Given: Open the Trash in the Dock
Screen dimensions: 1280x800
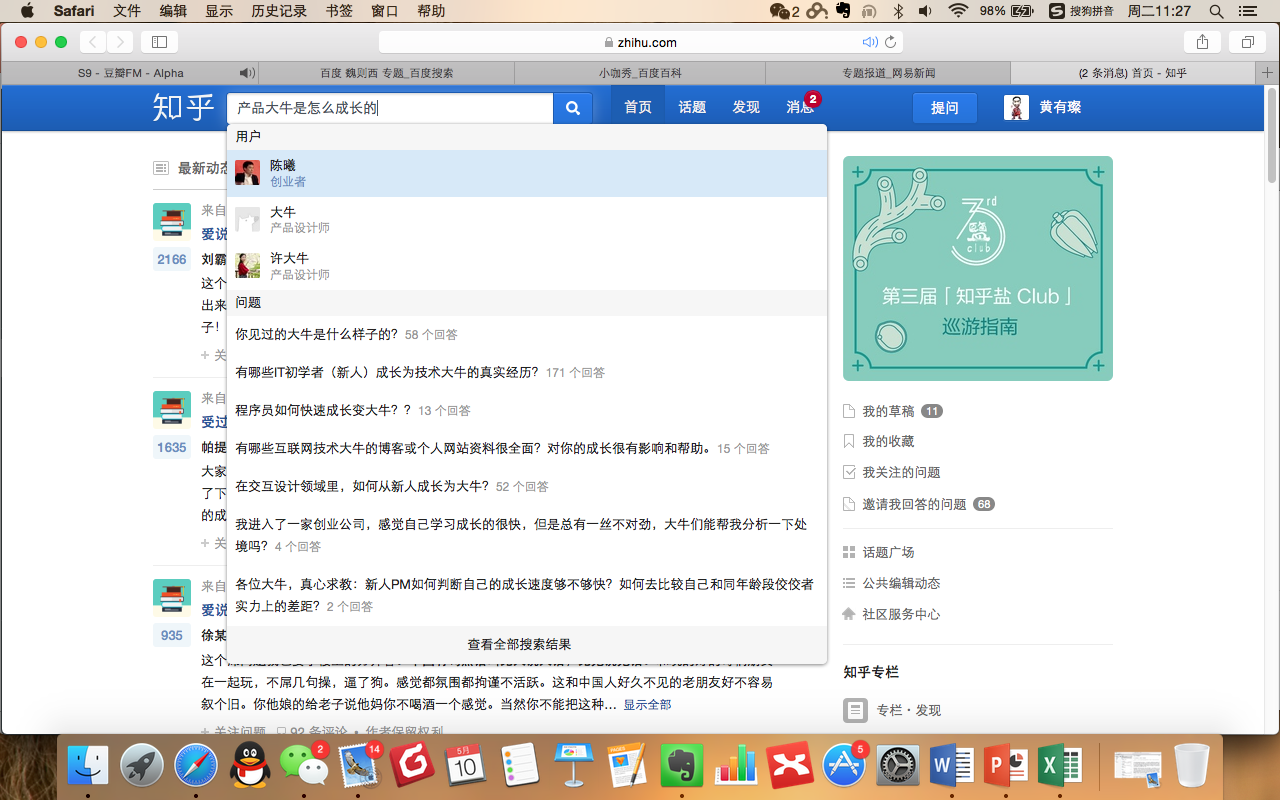Looking at the screenshot, I should (1191, 766).
